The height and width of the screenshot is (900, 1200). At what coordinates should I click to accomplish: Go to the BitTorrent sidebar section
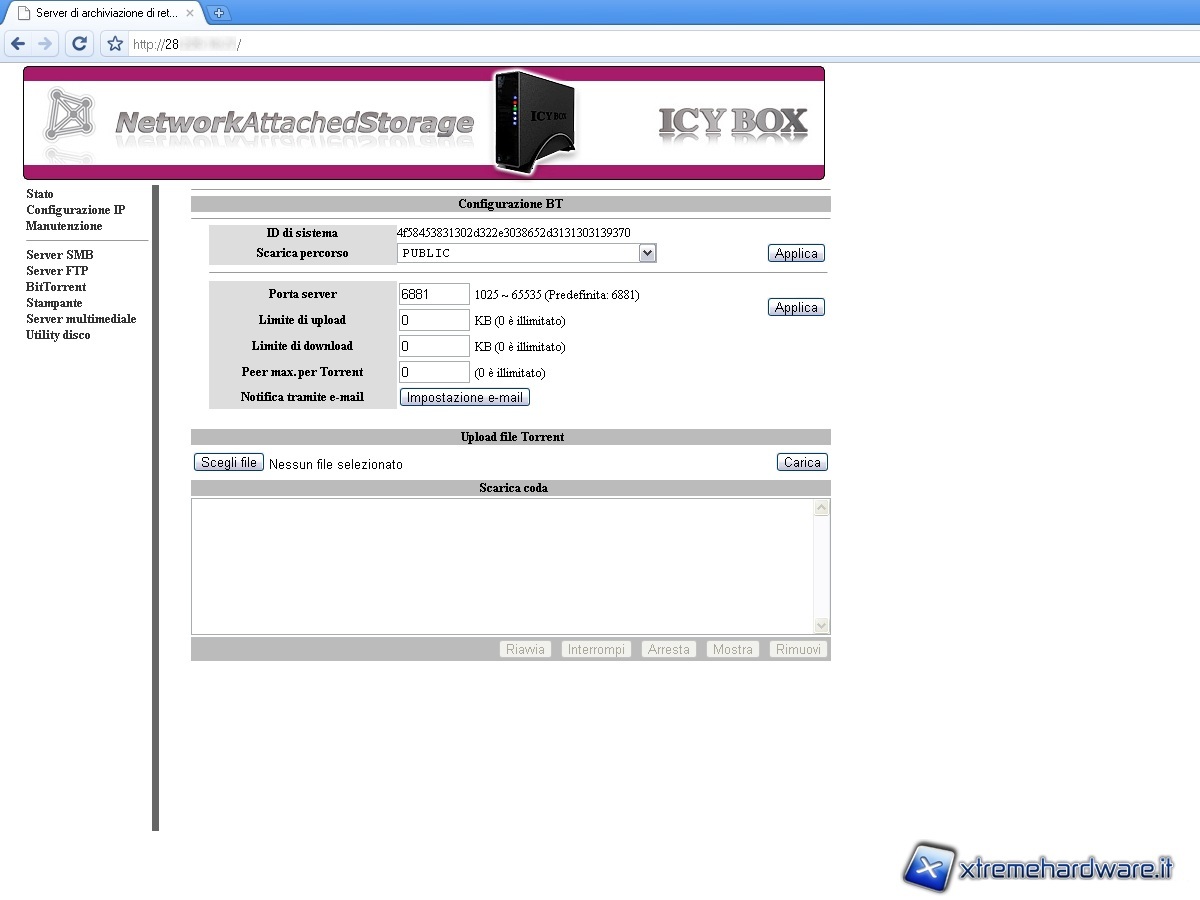pyautogui.click(x=56, y=287)
